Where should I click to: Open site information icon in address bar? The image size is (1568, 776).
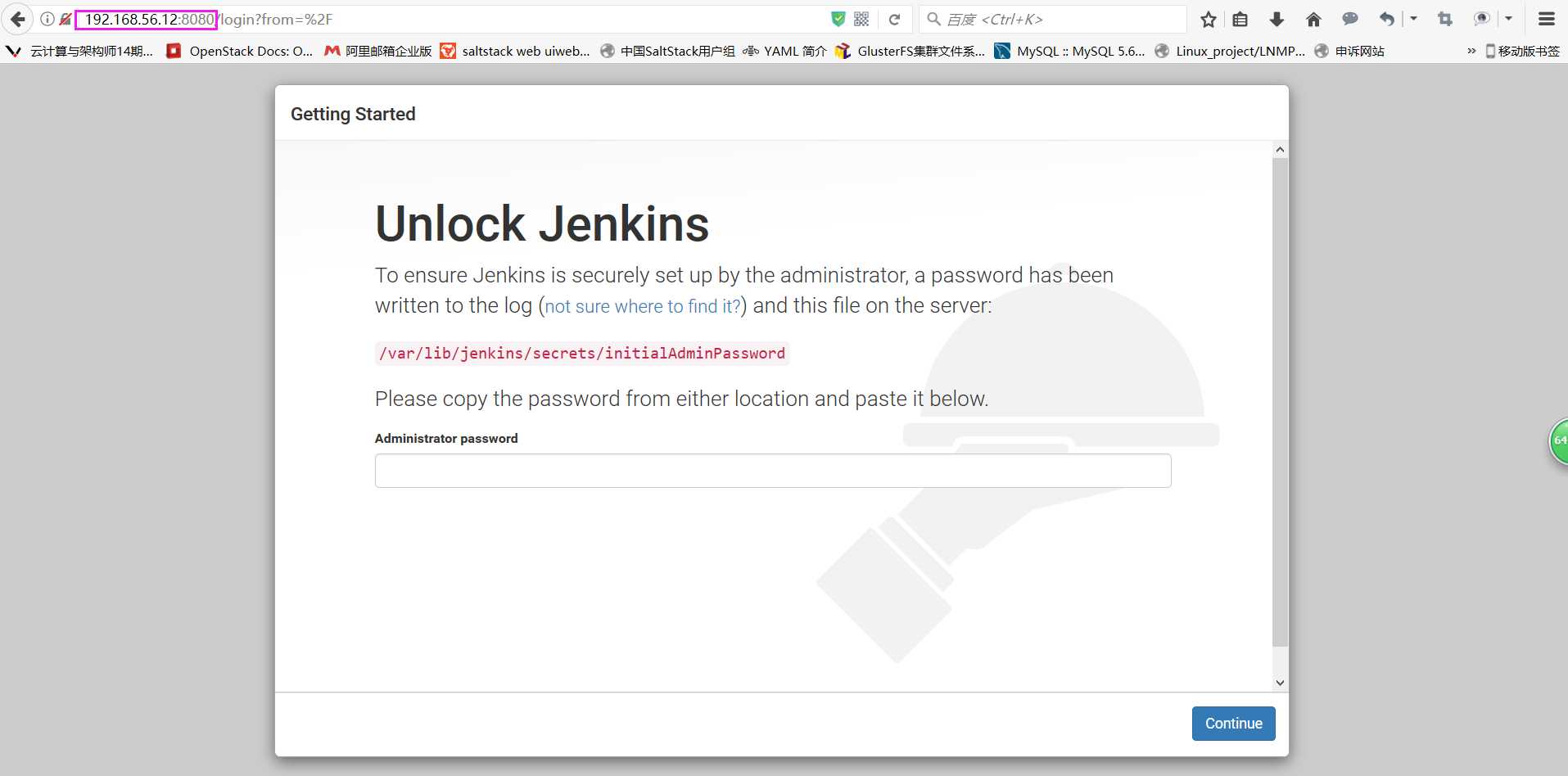[x=47, y=19]
